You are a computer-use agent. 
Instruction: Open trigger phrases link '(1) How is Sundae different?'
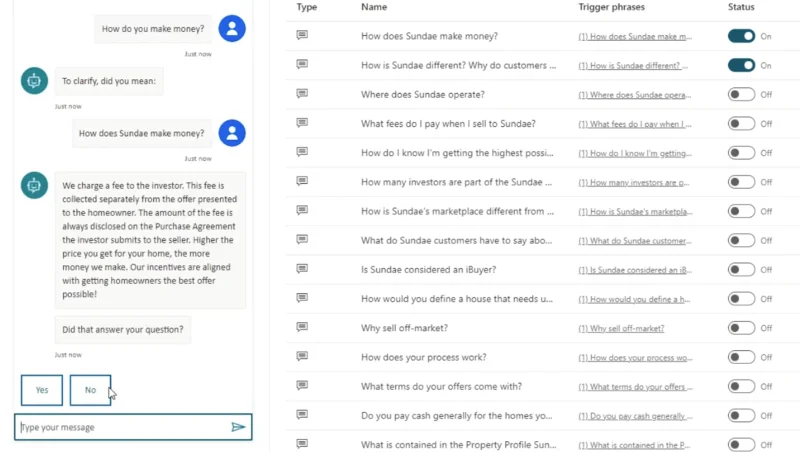pyautogui.click(x=633, y=66)
